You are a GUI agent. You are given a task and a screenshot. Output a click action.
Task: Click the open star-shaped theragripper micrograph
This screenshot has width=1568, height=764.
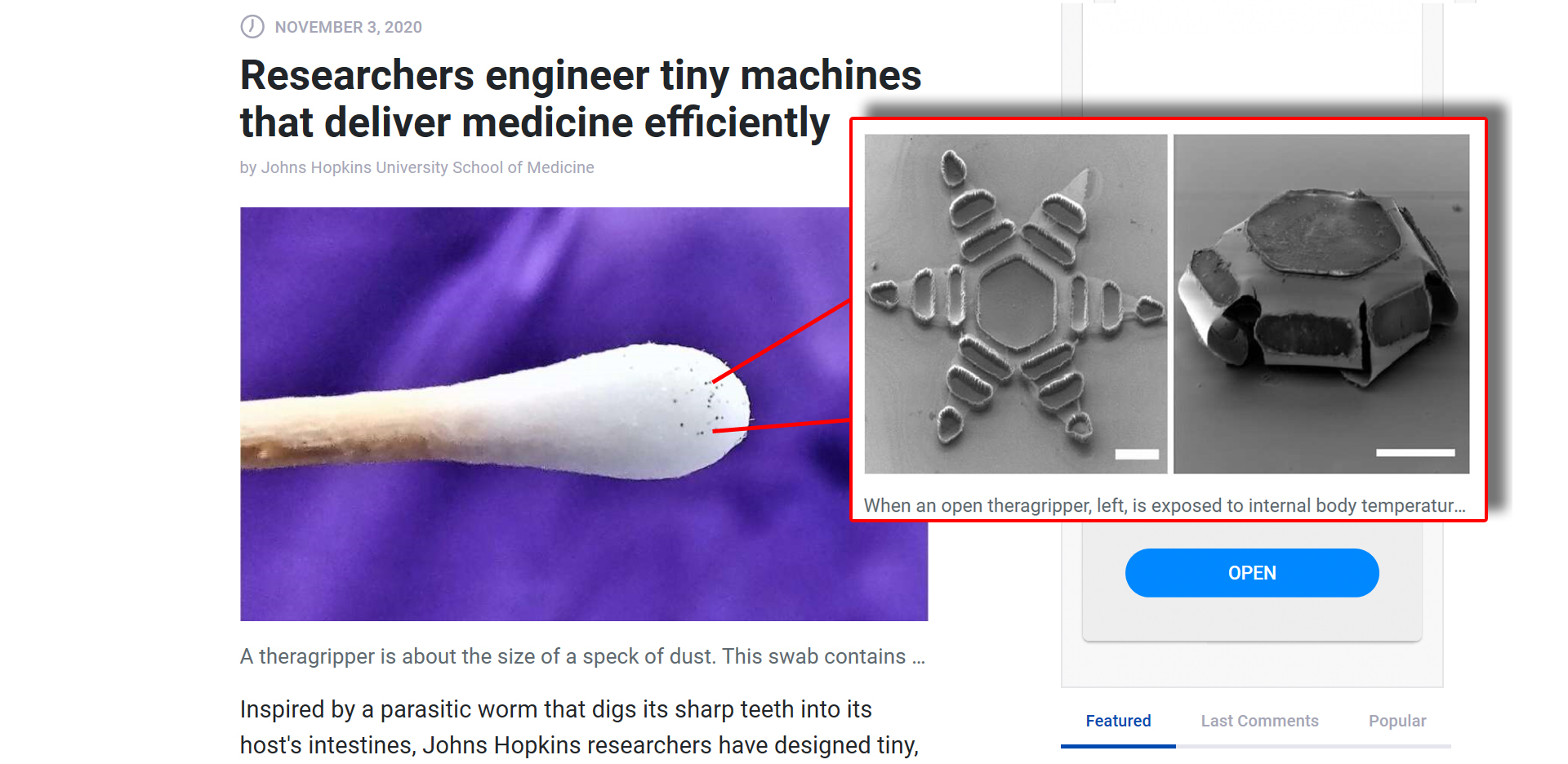(1016, 304)
